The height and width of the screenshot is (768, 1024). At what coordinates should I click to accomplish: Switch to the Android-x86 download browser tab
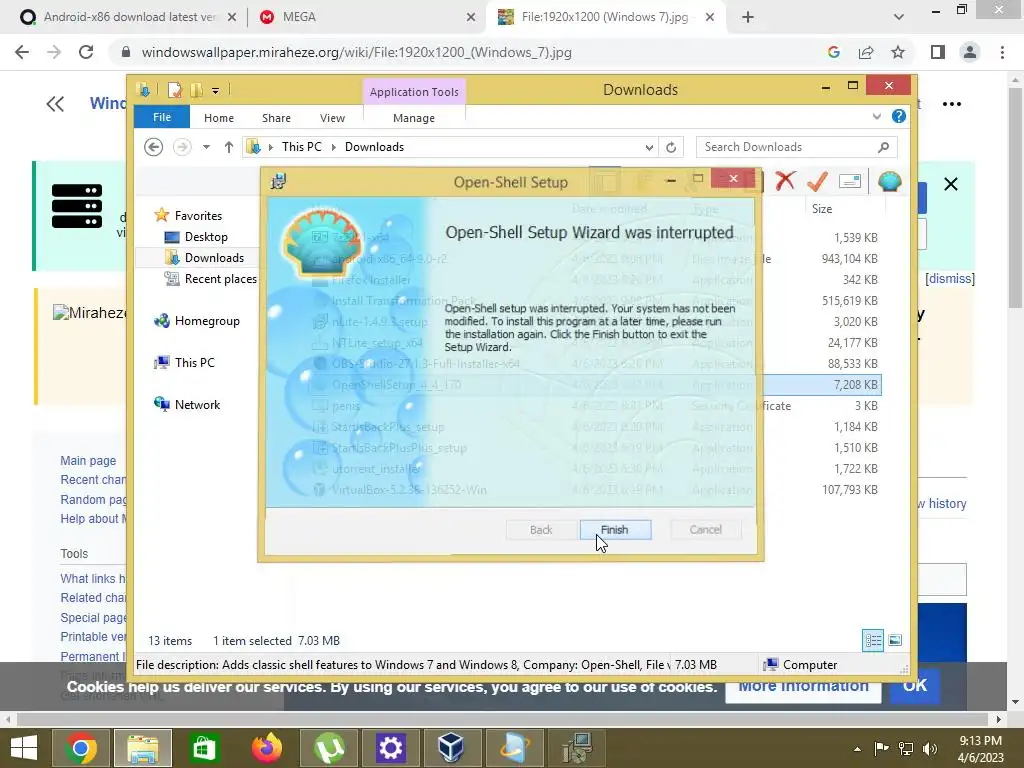129,17
